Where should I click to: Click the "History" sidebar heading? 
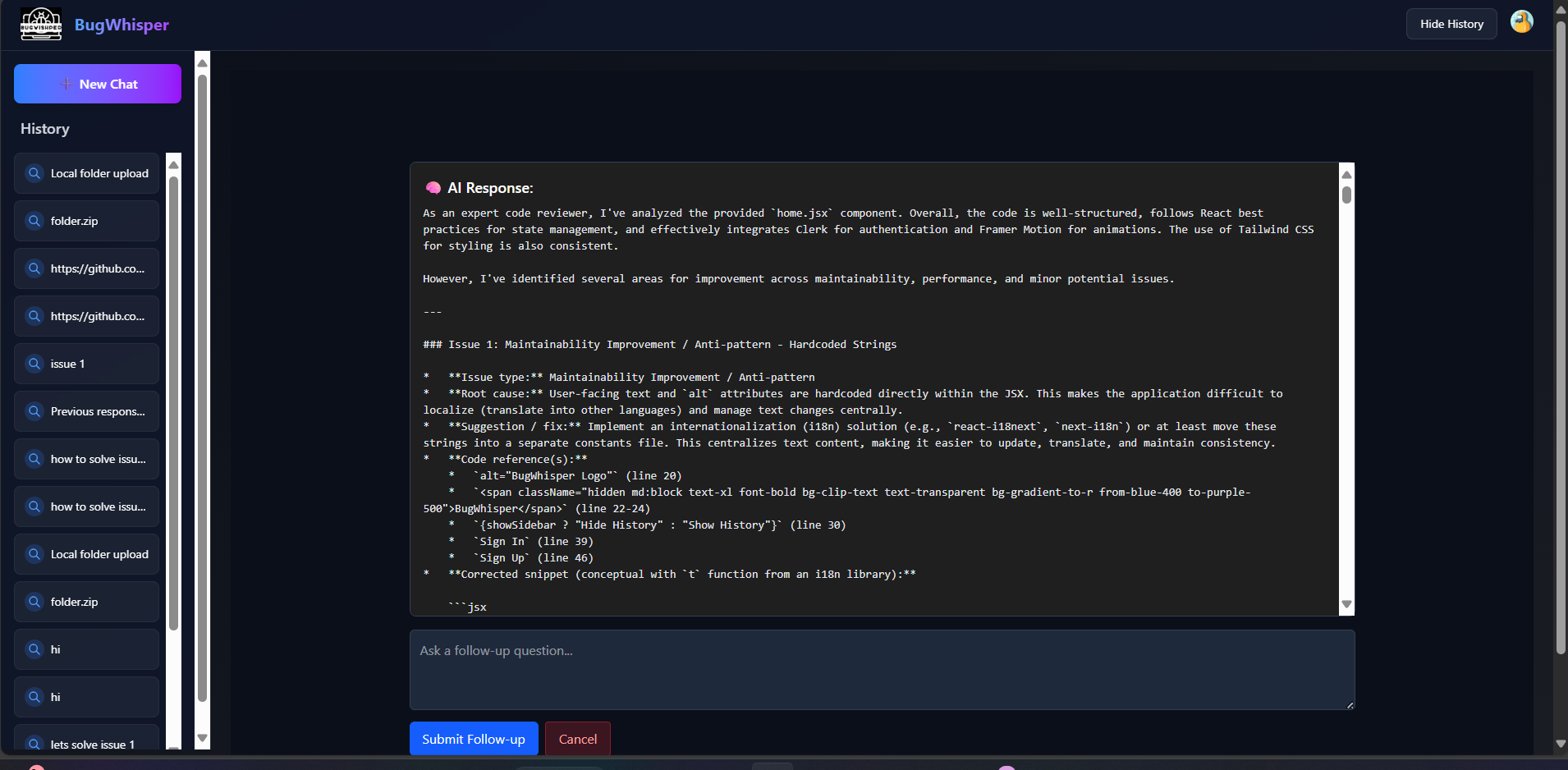[45, 129]
